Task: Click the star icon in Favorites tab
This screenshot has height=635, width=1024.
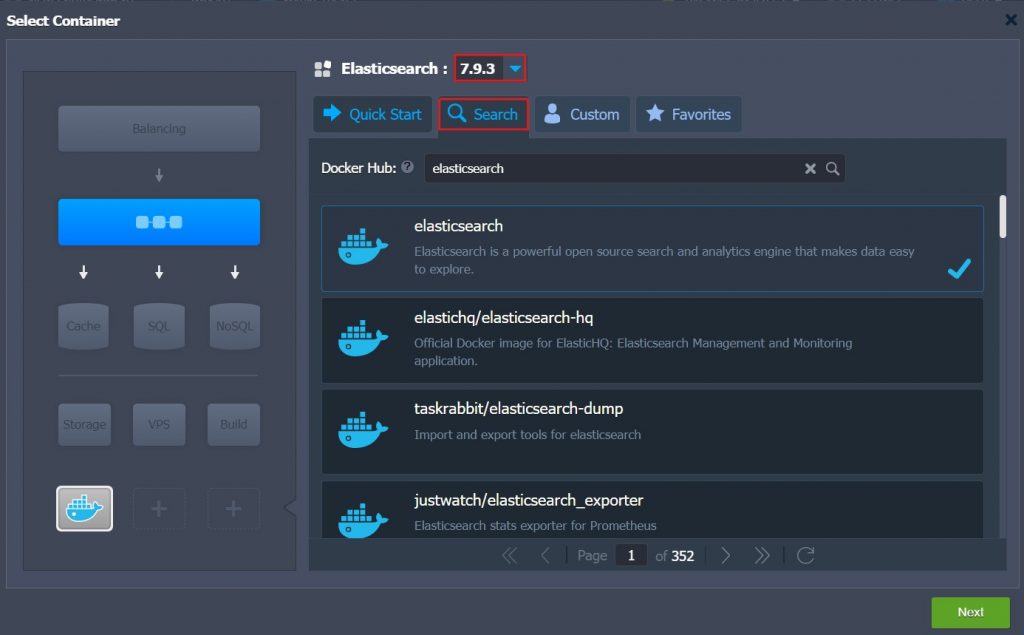Action: (x=655, y=113)
